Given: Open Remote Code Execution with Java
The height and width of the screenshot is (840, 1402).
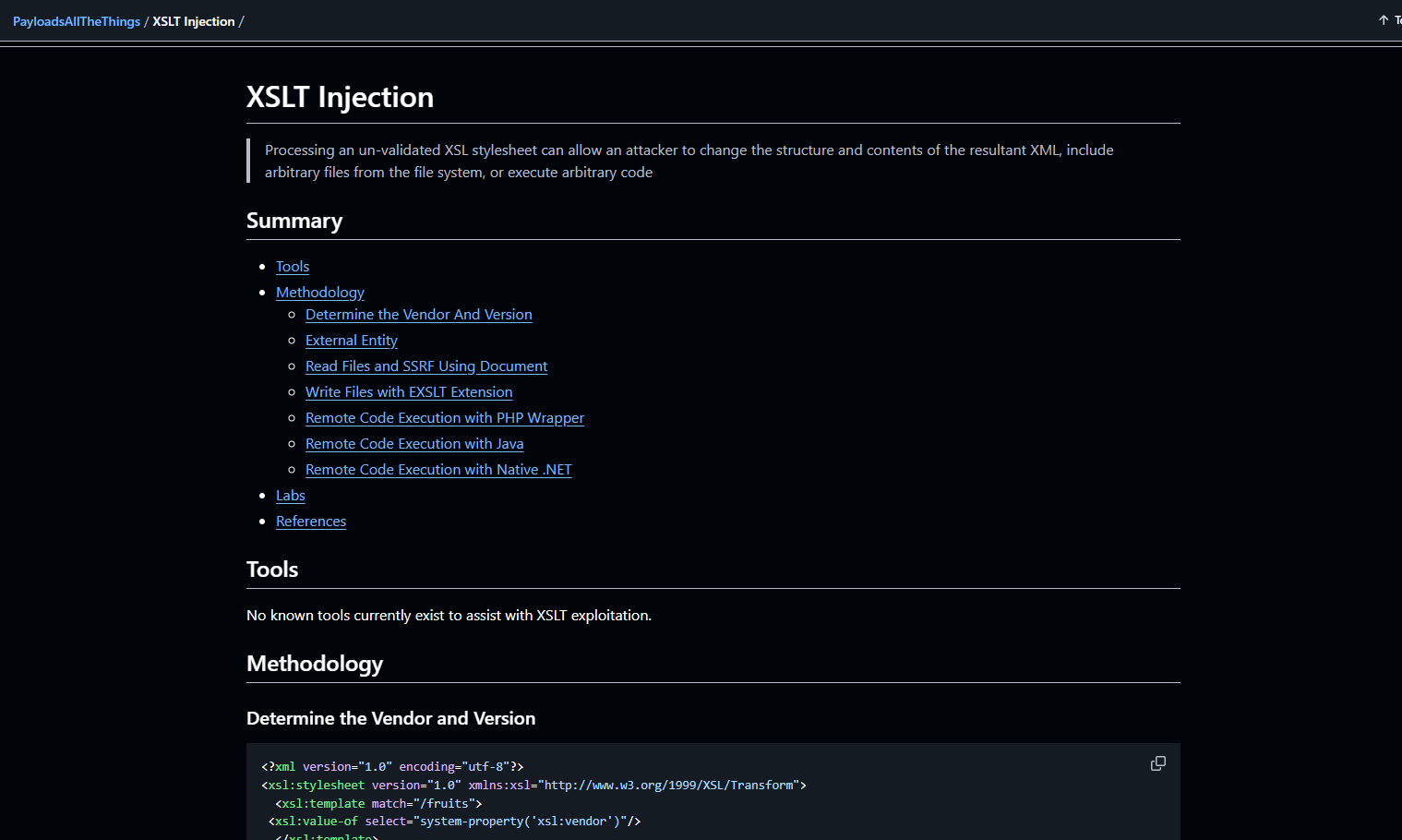Looking at the screenshot, I should click(413, 443).
